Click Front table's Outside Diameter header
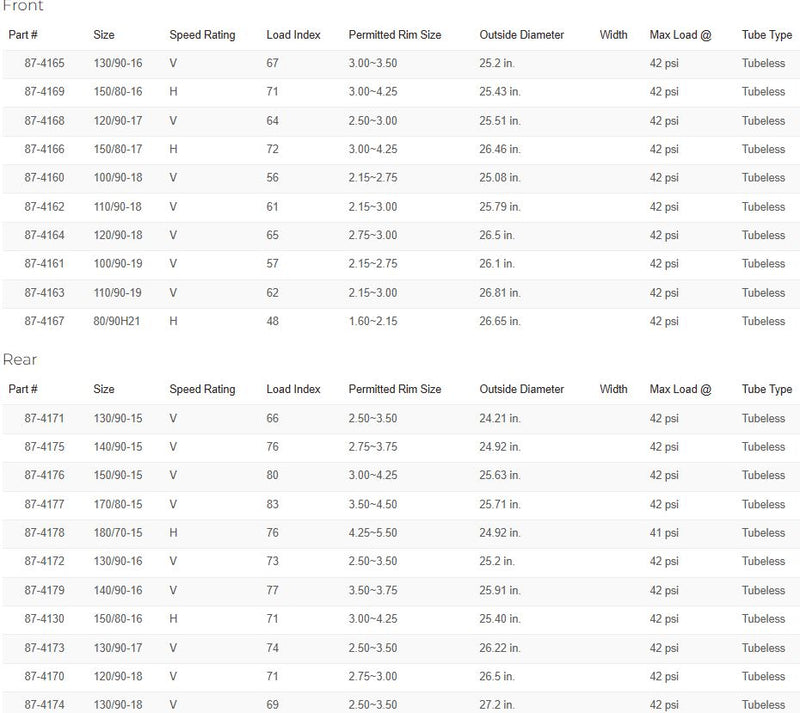The width and height of the screenshot is (800, 713). point(521,35)
